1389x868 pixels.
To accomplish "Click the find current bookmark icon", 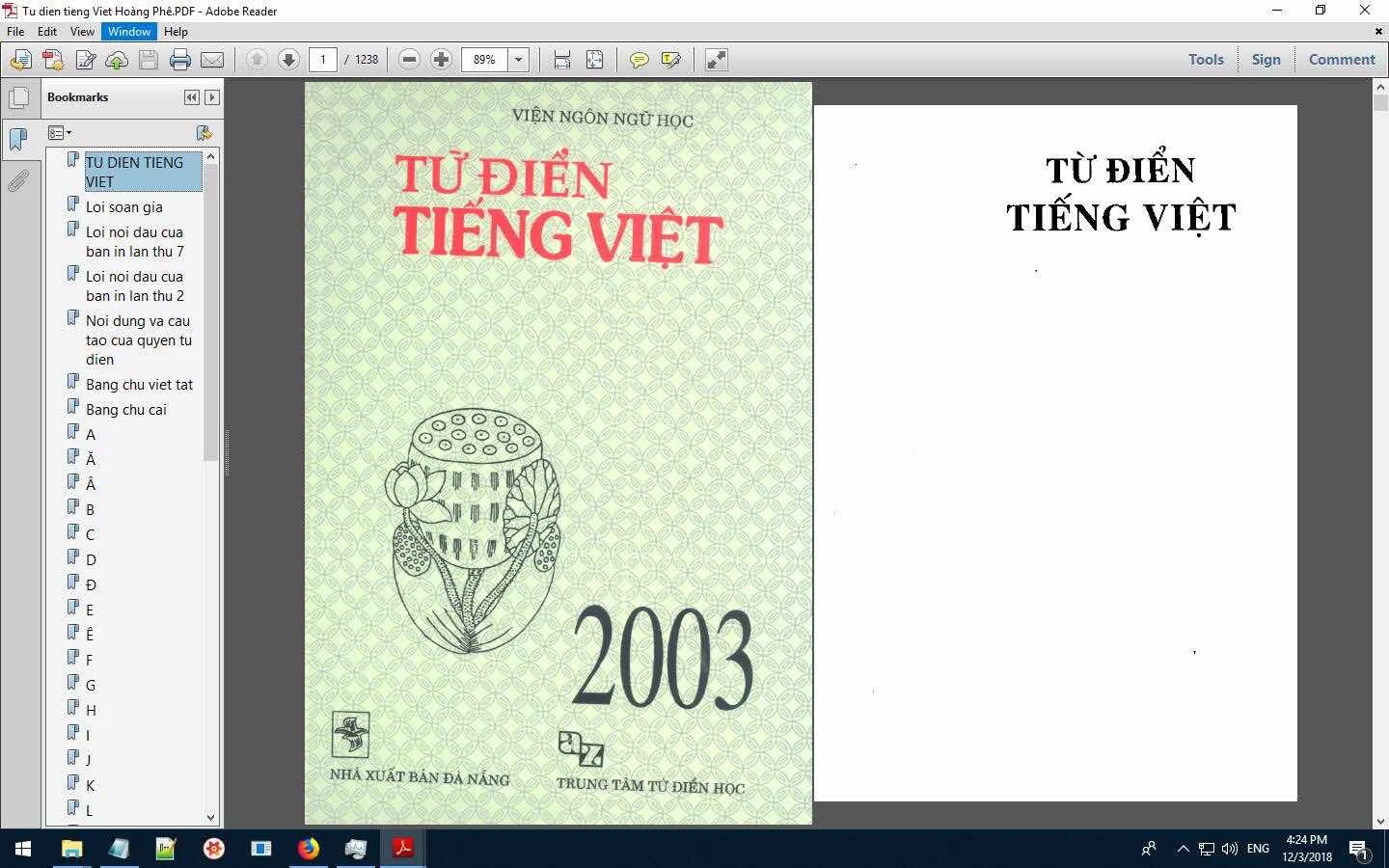I will 204,133.
